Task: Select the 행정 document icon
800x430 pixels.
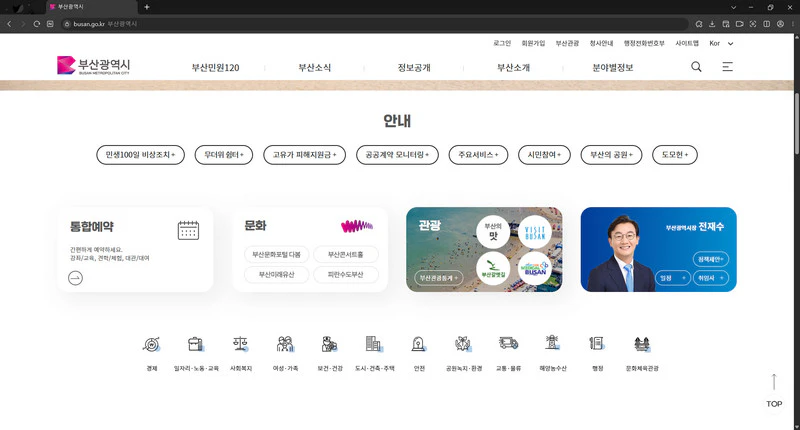Action: 597,344
